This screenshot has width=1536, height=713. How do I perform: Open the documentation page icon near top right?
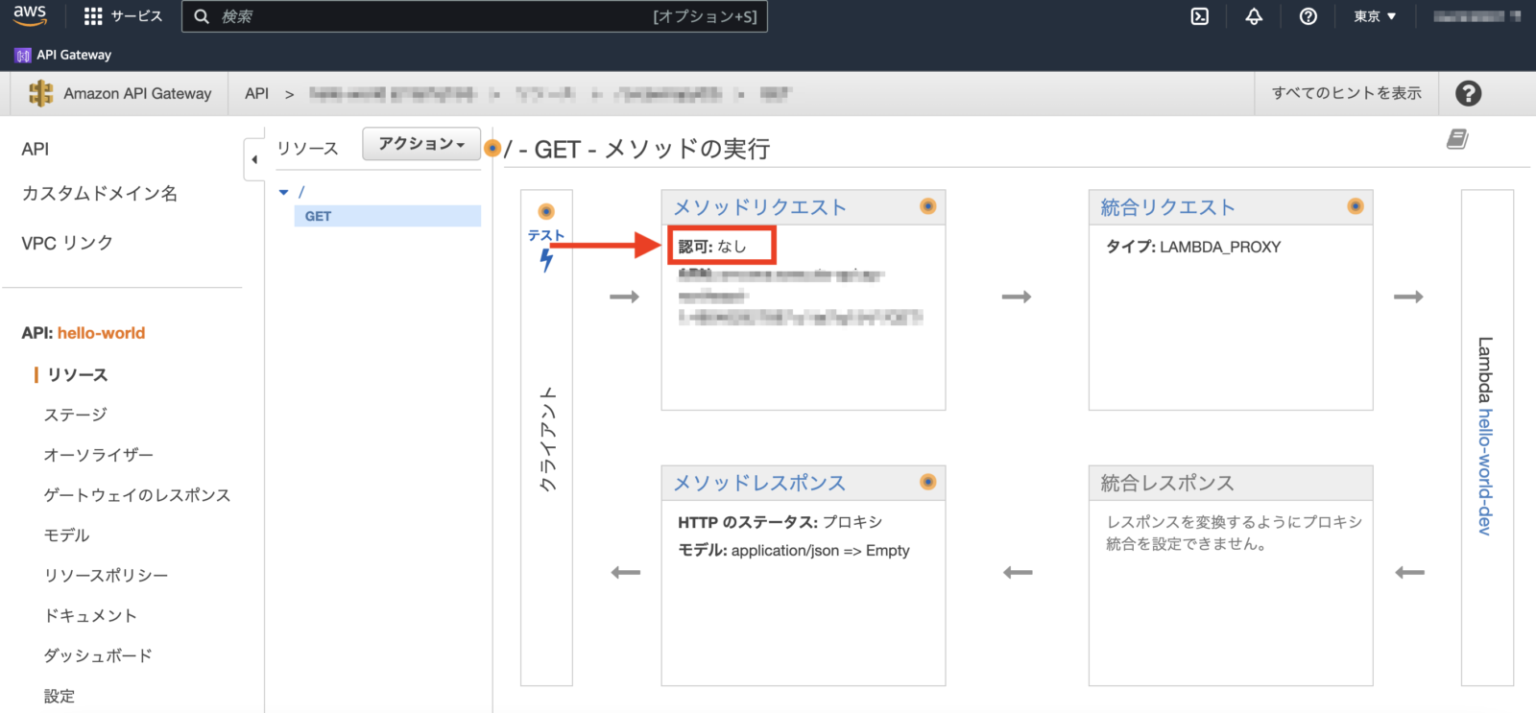coord(1457,140)
